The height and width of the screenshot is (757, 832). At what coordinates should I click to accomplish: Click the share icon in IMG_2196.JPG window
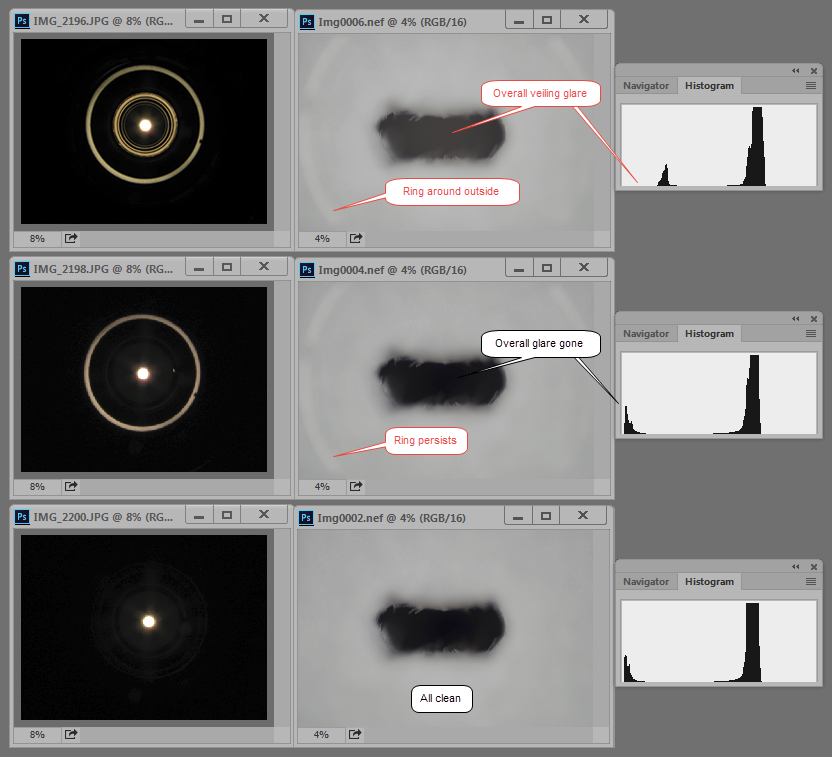click(71, 238)
